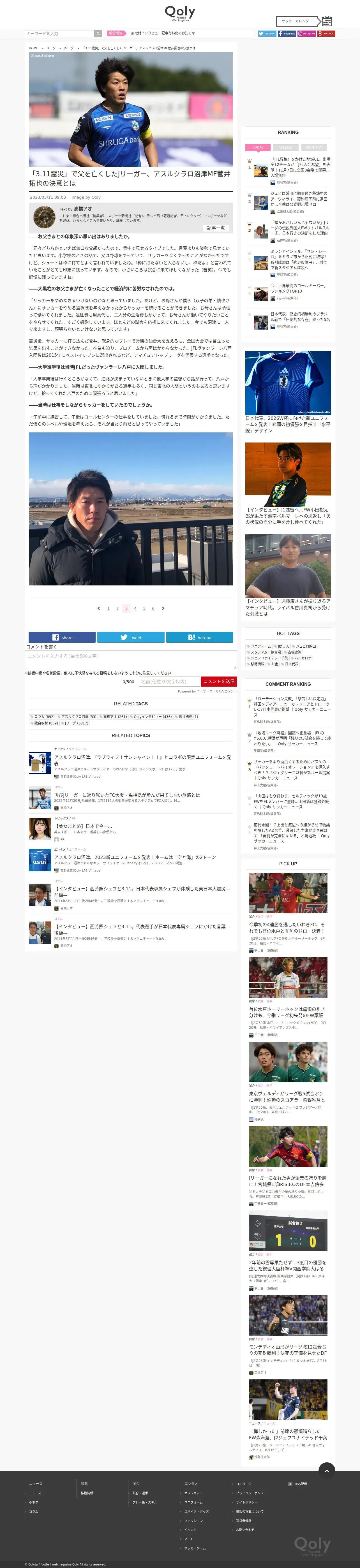
Task: Open 西芳照シェフ interview 前編 article
Action: tap(142, 892)
